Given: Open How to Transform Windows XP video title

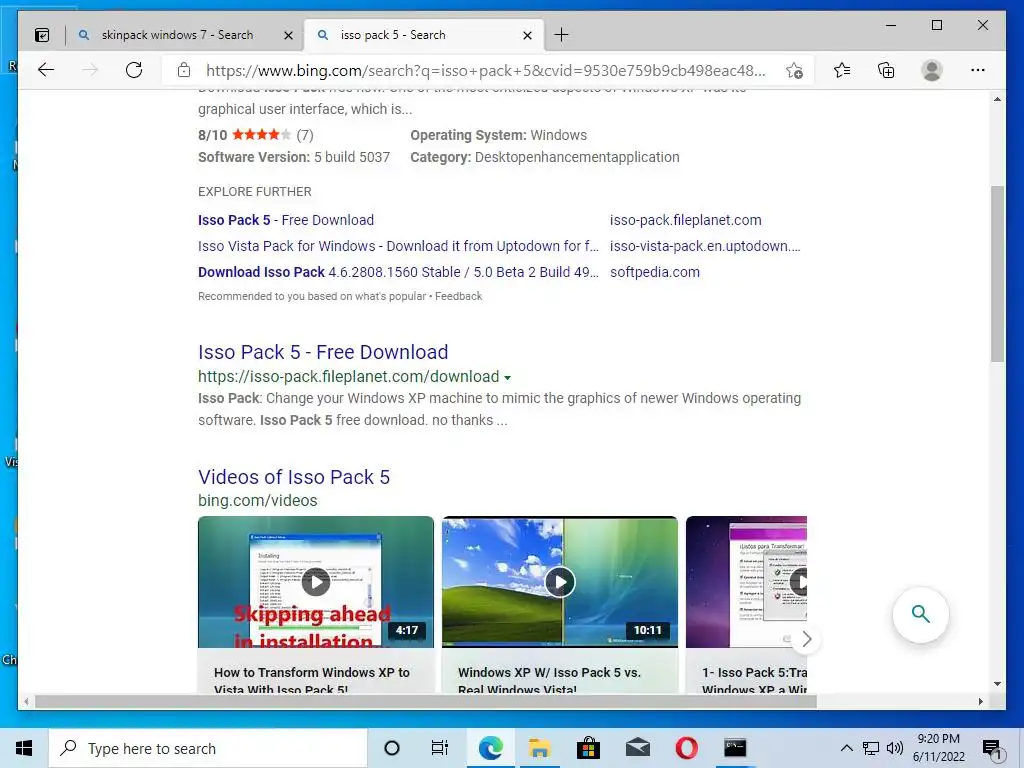Looking at the screenshot, I should coord(312,680).
